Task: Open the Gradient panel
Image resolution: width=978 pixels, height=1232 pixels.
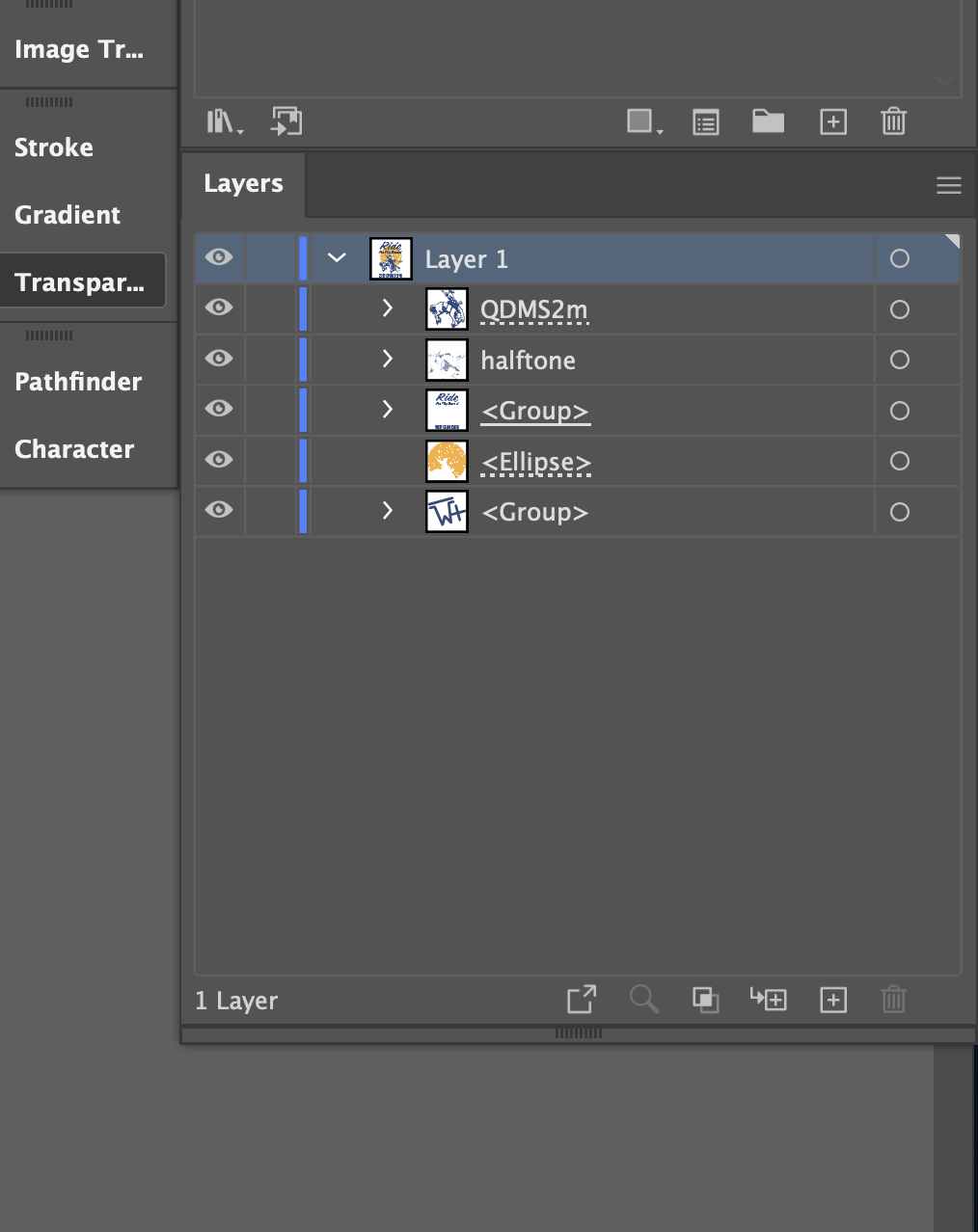Action: coord(68,215)
